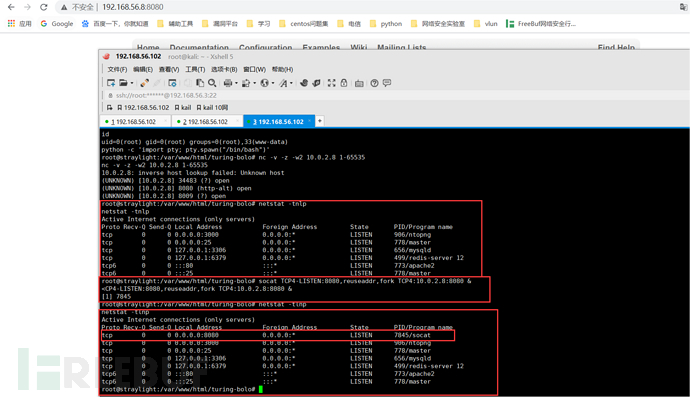Expand the print icon dropdown arrow

[x=236, y=83]
